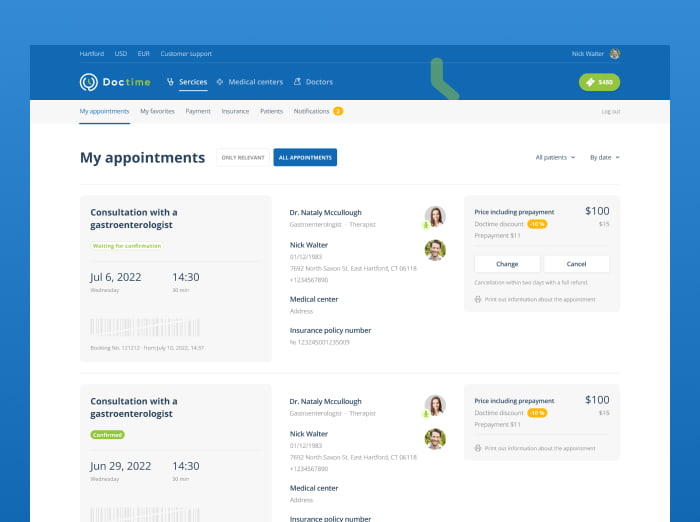Open Nick Walter's photo in Jun 29 card
This screenshot has width=700, height=522.
tap(435, 439)
